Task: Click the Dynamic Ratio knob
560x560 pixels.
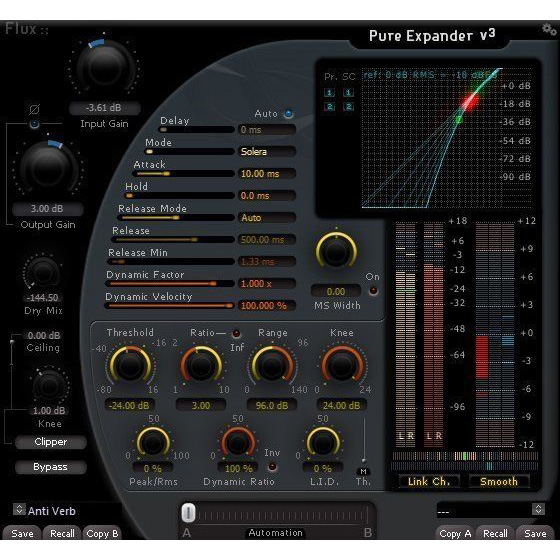Action: click(238, 443)
